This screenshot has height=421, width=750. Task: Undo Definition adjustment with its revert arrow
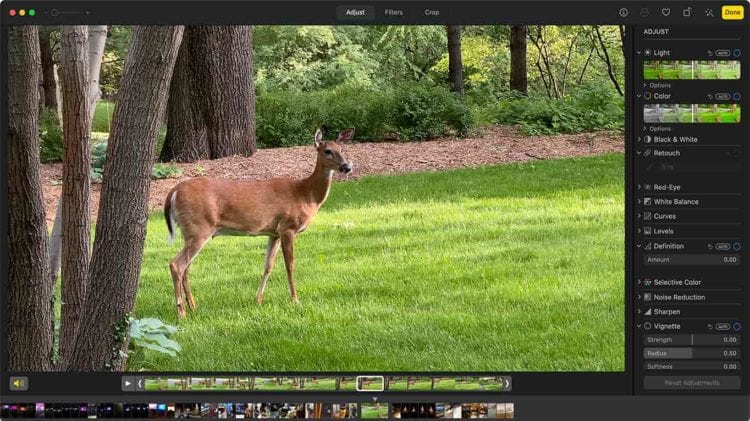click(710, 246)
